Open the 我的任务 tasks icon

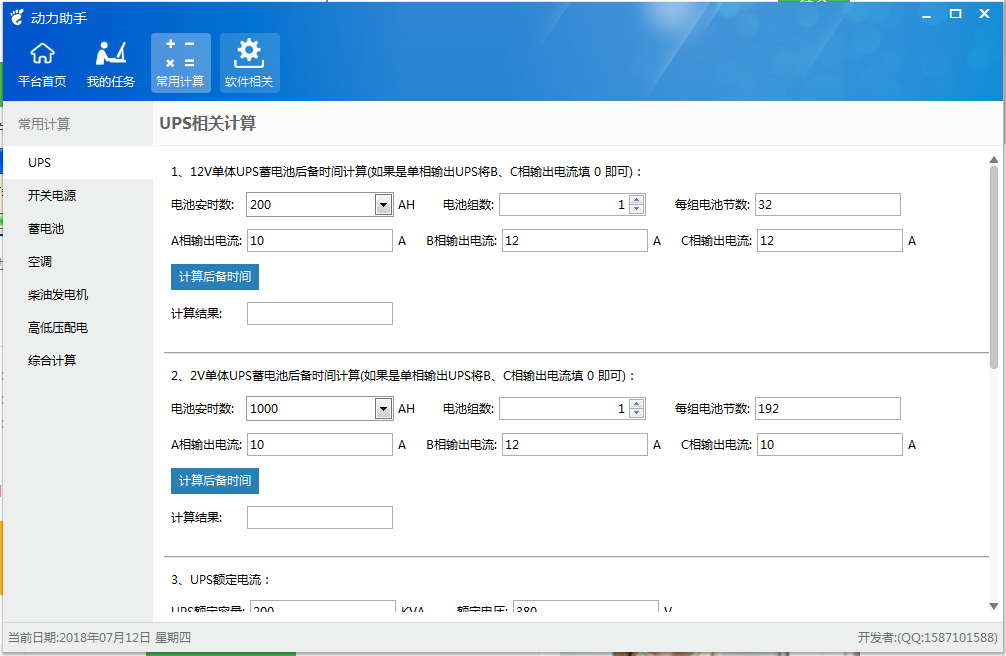[110, 63]
